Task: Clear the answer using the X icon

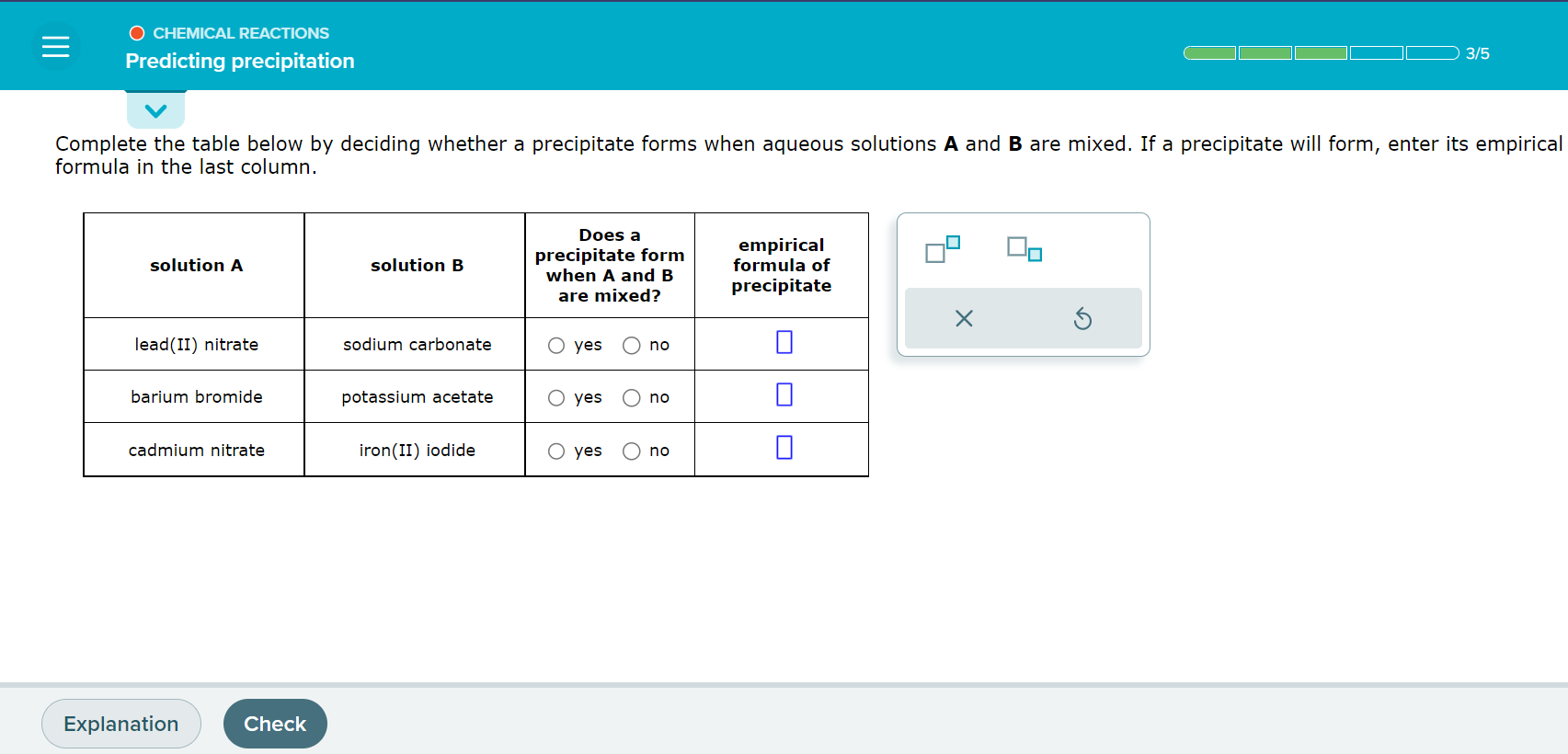Action: pos(963,318)
